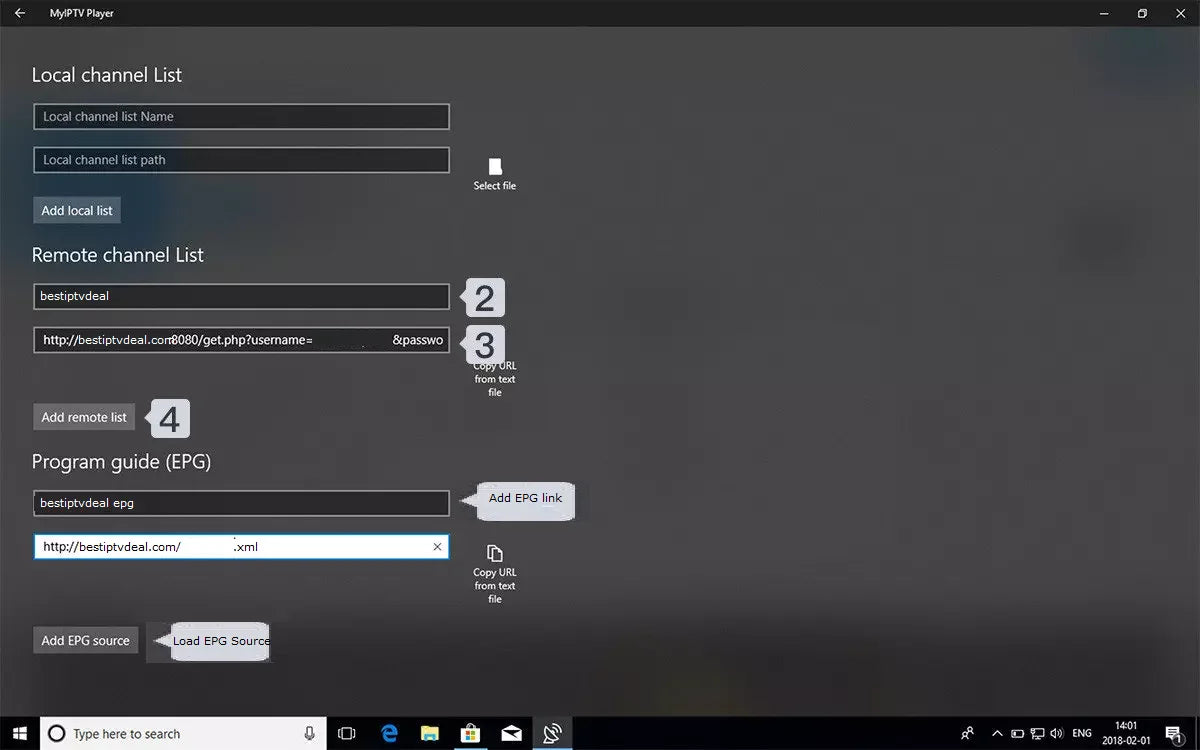
Task: Open File Explorer from taskbar
Action: pyautogui.click(x=429, y=733)
